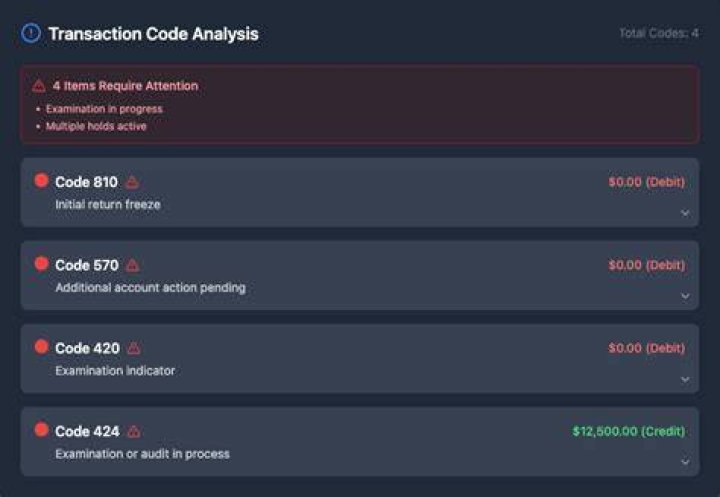Viewport: 720px width, 497px height.
Task: Click the 4 Items Require Attention heading
Action: (125, 86)
